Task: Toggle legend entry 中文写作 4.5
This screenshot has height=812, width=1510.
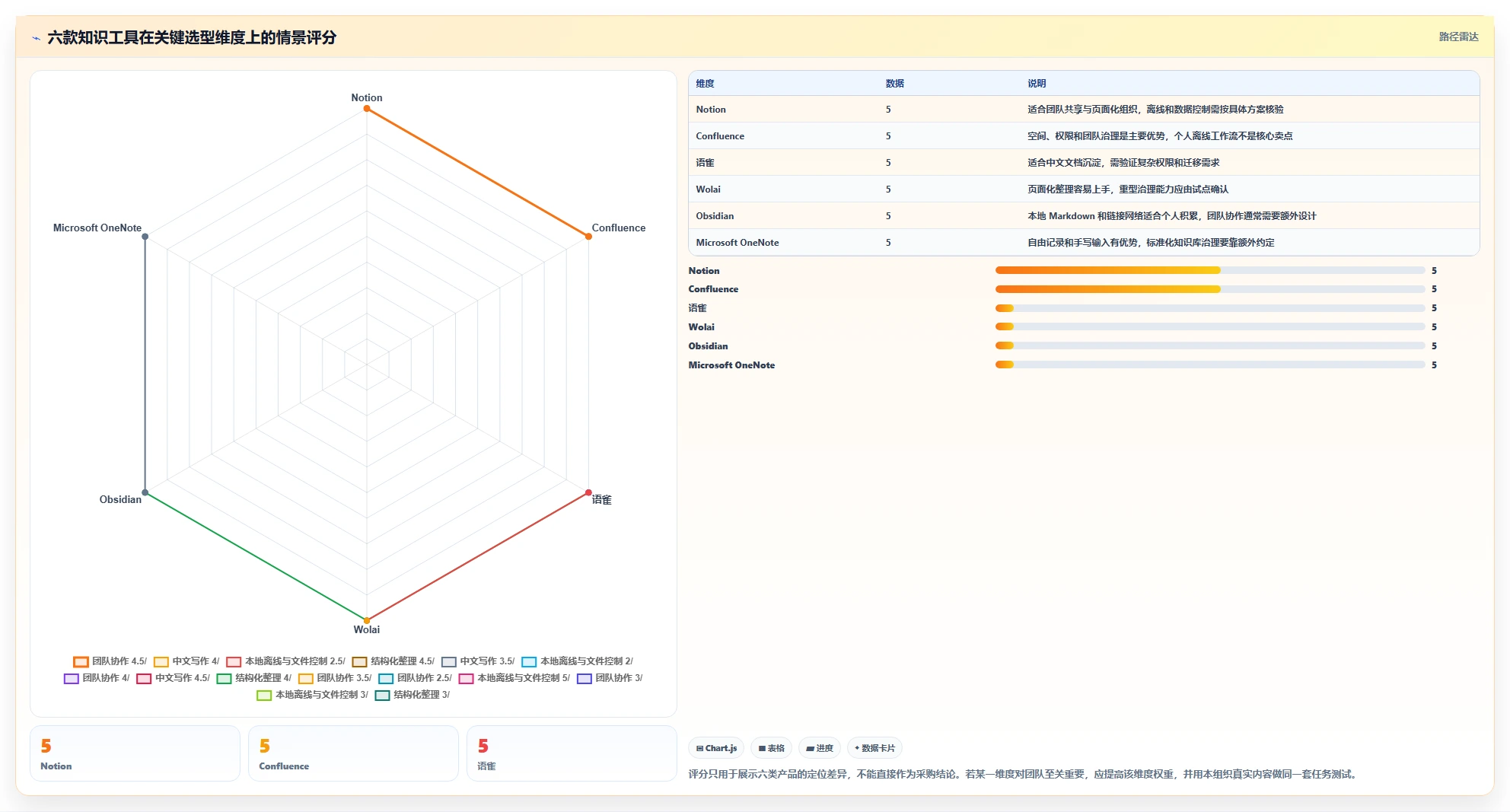Action: [x=173, y=678]
